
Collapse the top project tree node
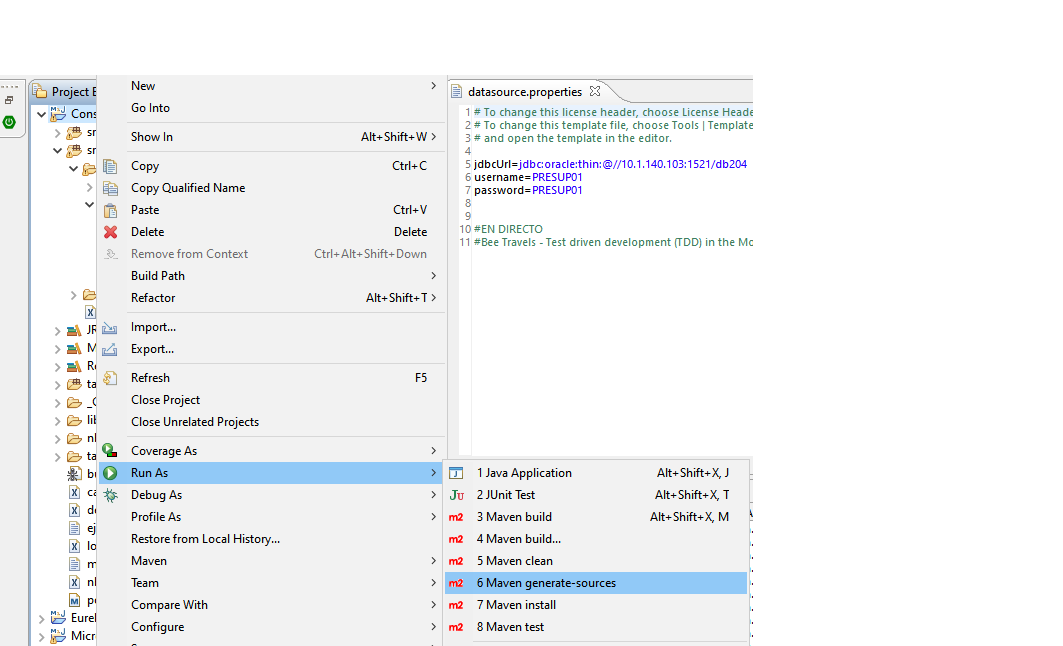tap(42, 114)
